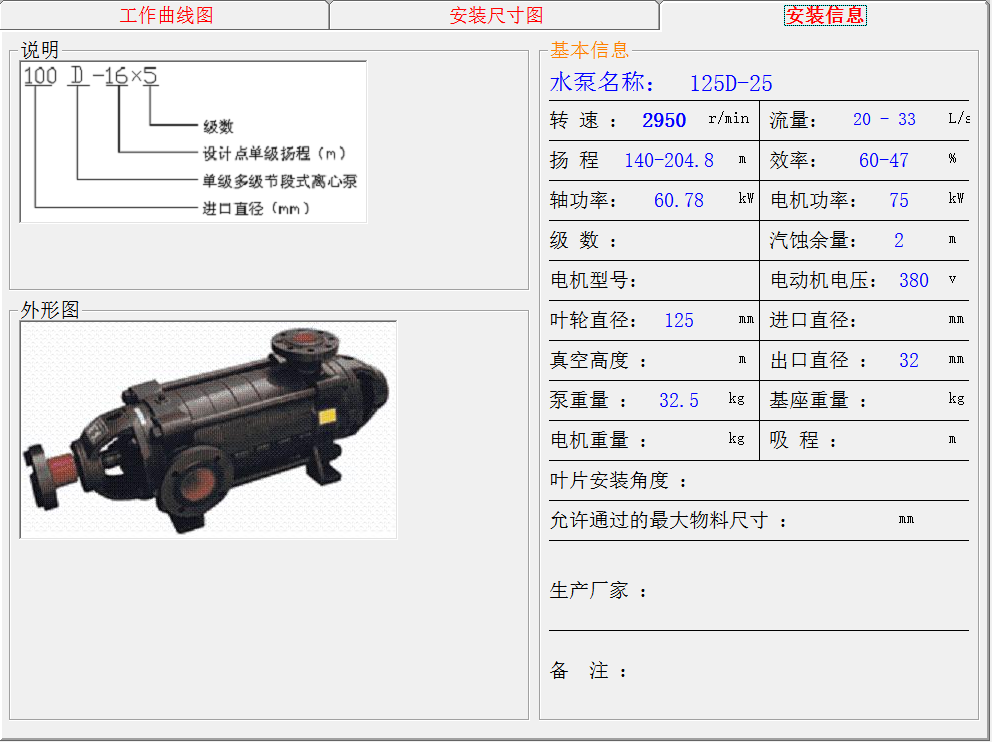Click the r/min unit next to speed

coord(729,118)
